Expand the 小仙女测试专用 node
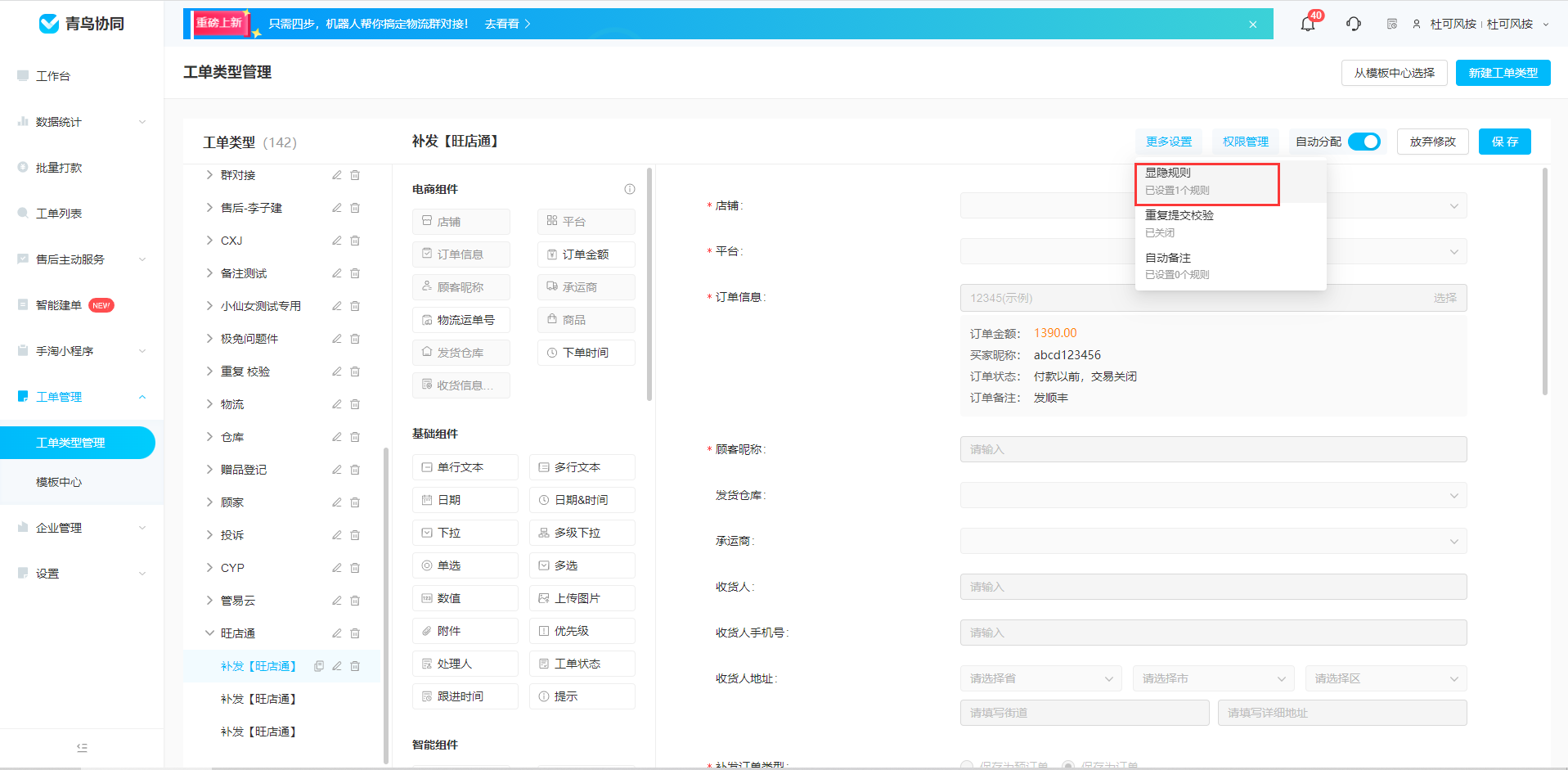Image resolution: width=1568 pixels, height=770 pixels. [209, 306]
